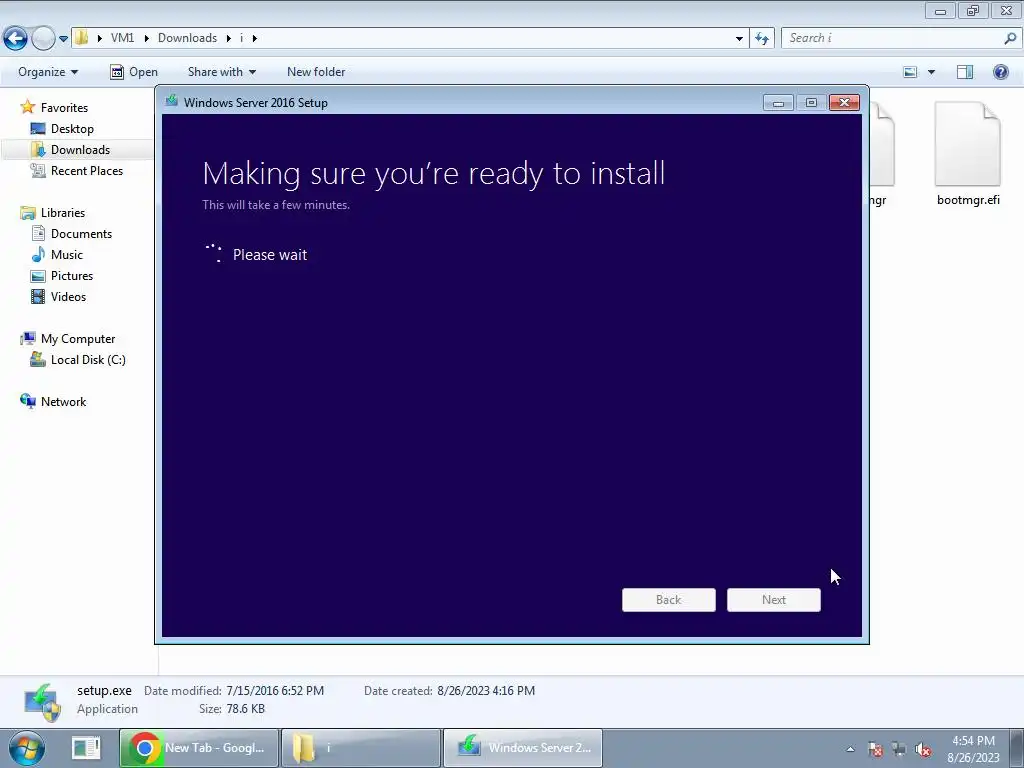Show hidden tray icons arrow
Viewport: 1024px width, 768px height.
tap(850, 749)
